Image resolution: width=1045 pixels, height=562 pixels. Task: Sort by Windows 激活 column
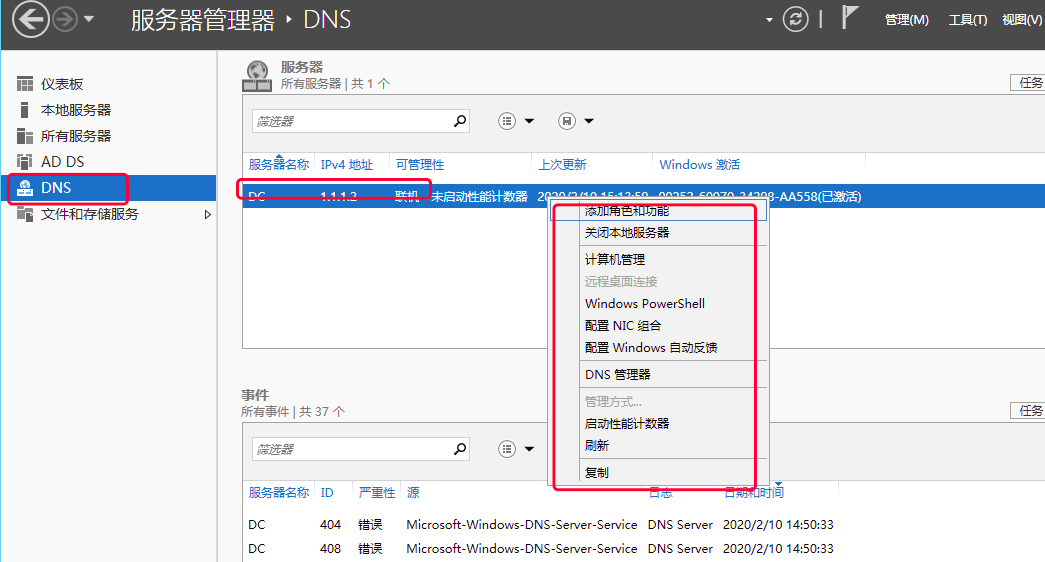699,165
